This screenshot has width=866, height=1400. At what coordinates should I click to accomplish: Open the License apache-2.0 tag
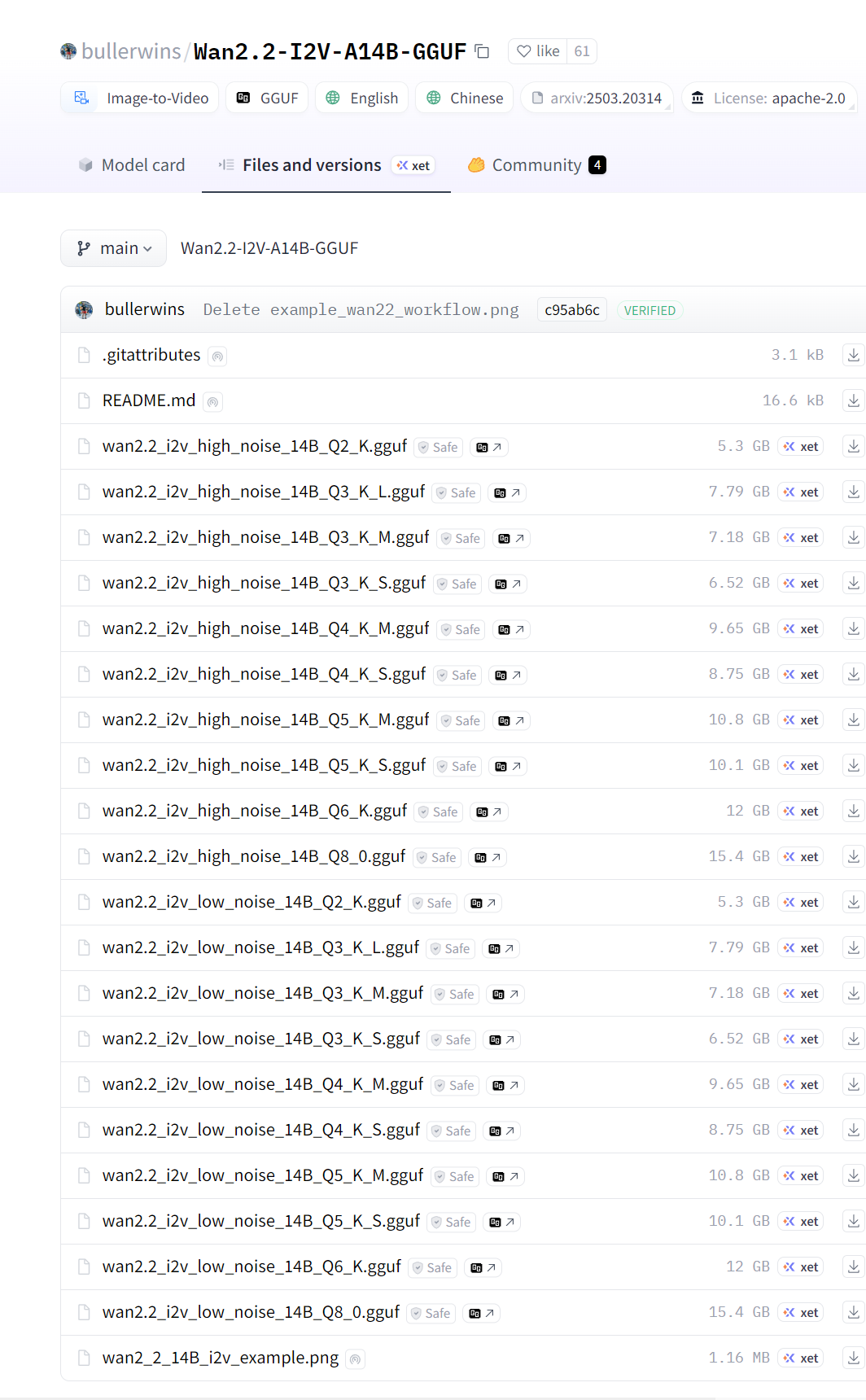[x=769, y=98]
